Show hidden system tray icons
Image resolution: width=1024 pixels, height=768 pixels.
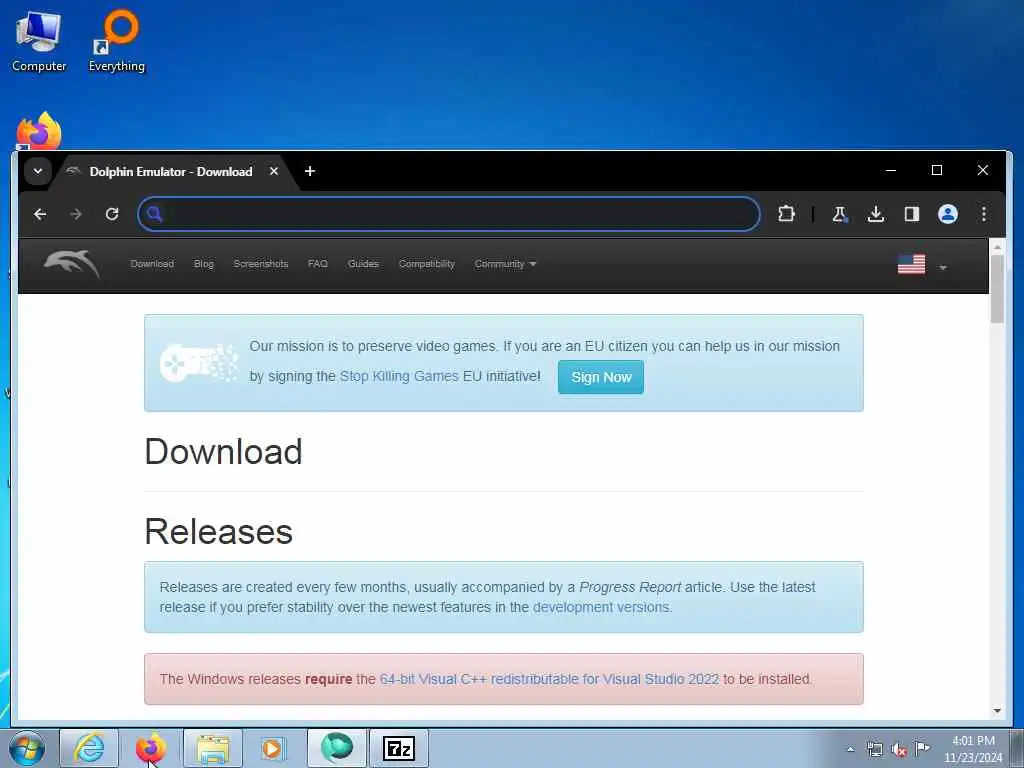850,750
